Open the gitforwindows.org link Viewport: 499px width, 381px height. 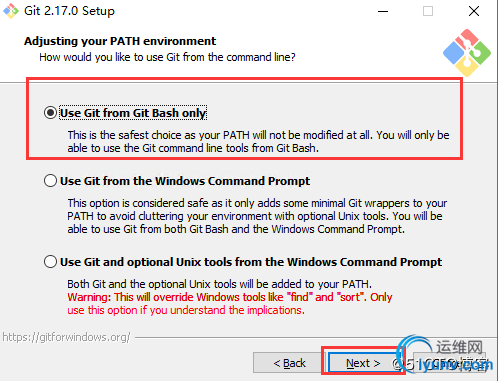click(x=66, y=337)
